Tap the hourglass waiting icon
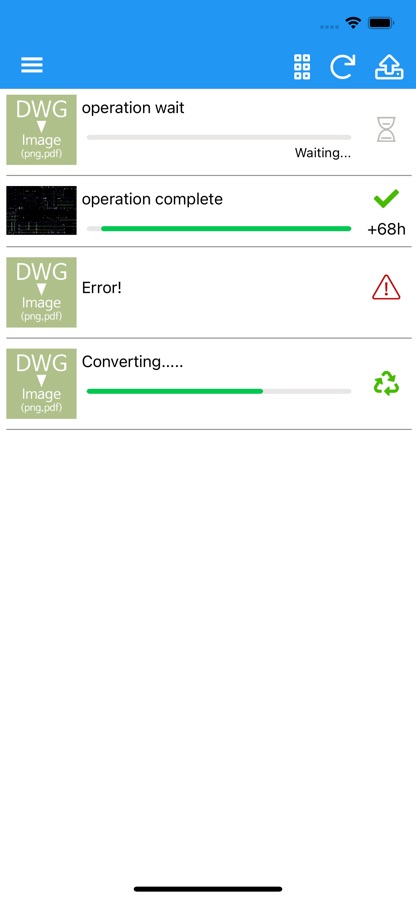 pyautogui.click(x=386, y=129)
